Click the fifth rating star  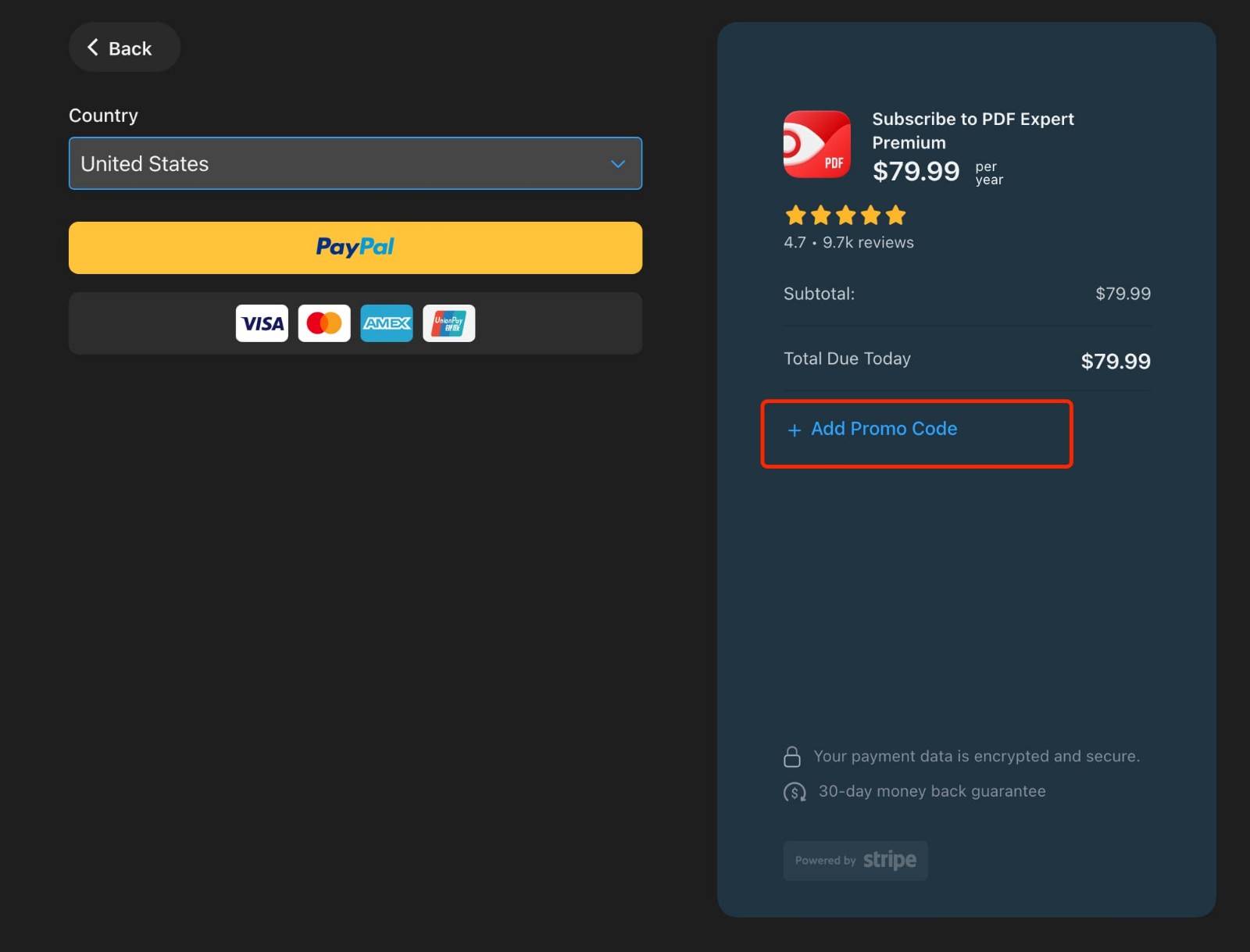895,215
